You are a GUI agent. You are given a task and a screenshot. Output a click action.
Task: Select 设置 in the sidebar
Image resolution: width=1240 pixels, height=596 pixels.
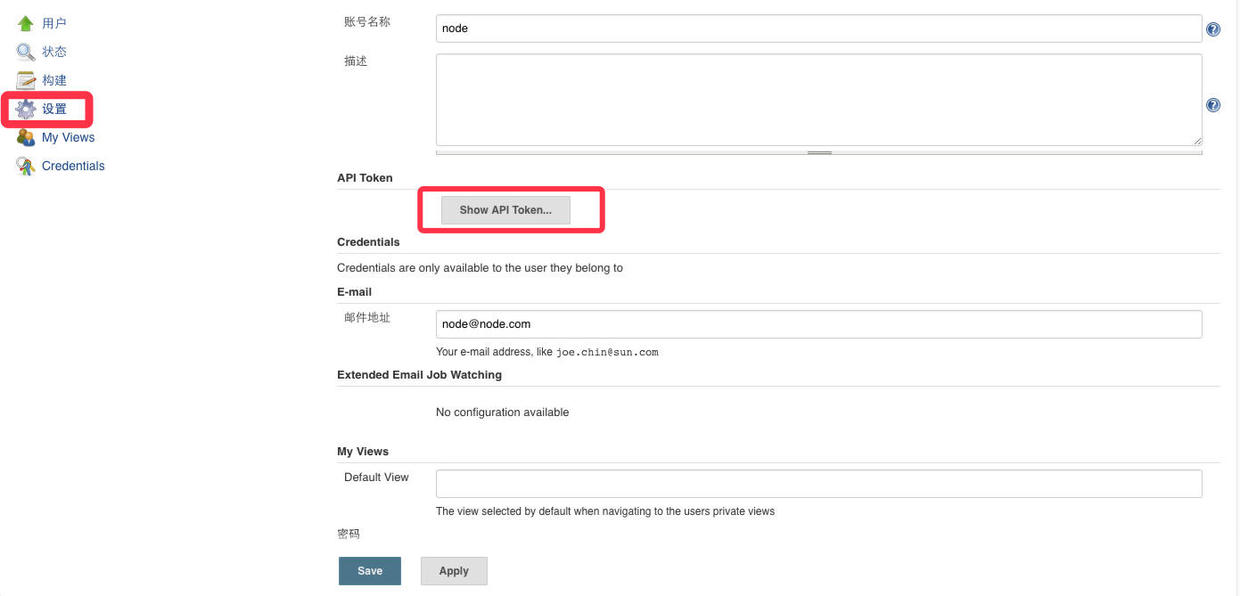click(x=54, y=109)
